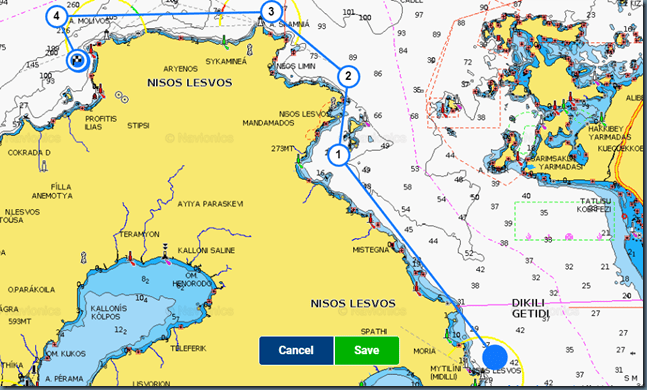Tap the O.PARAKOILA label
This screenshot has width=647, height=390.
pyautogui.click(x=31, y=290)
